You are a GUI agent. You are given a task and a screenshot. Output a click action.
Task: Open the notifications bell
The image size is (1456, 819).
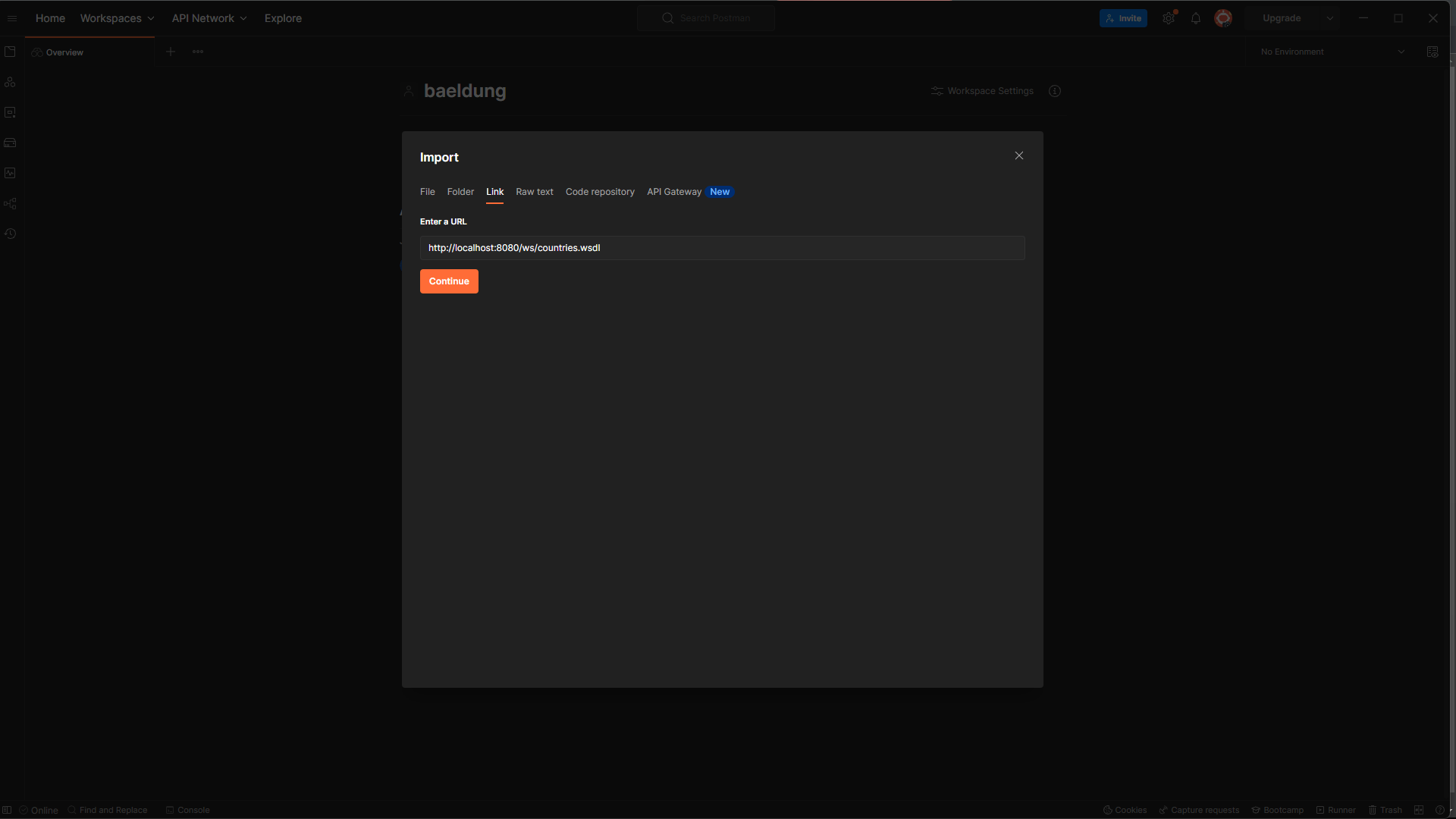coord(1195,17)
